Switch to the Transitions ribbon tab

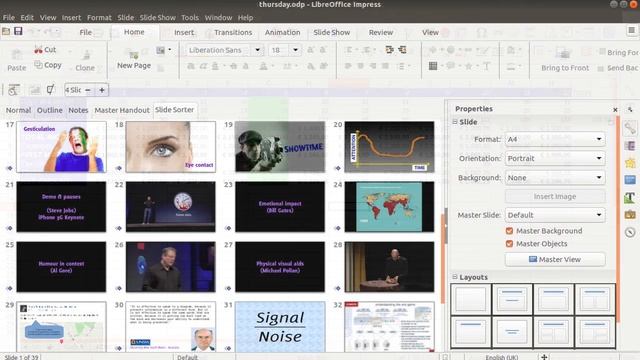pyautogui.click(x=233, y=32)
